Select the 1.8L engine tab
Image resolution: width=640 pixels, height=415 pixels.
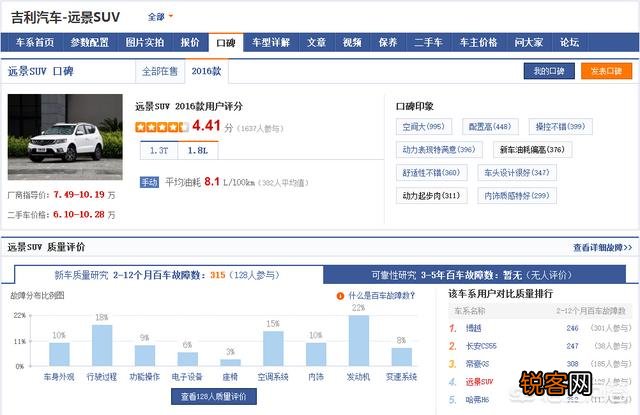(198, 150)
